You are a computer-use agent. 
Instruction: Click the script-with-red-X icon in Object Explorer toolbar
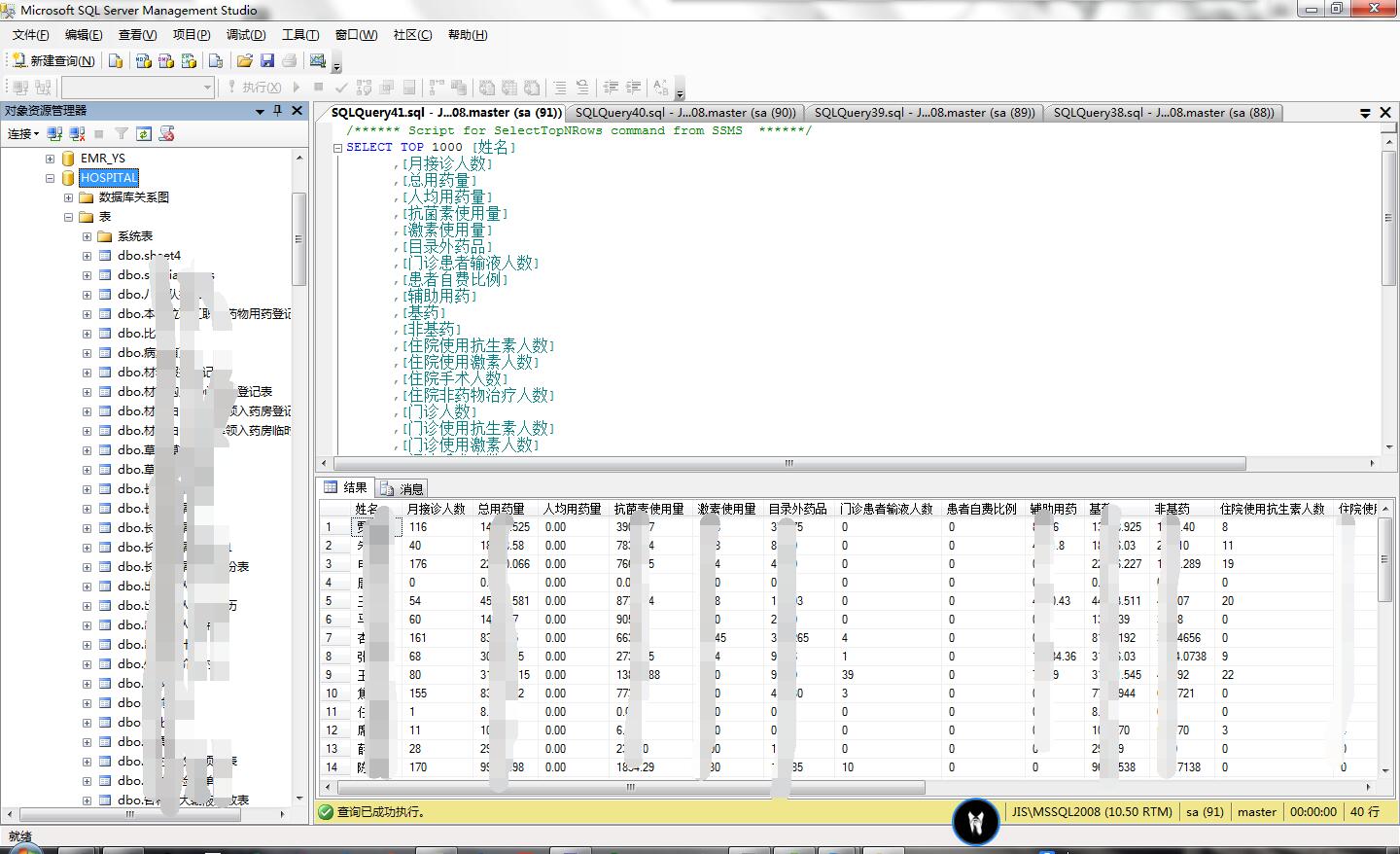coord(166,133)
